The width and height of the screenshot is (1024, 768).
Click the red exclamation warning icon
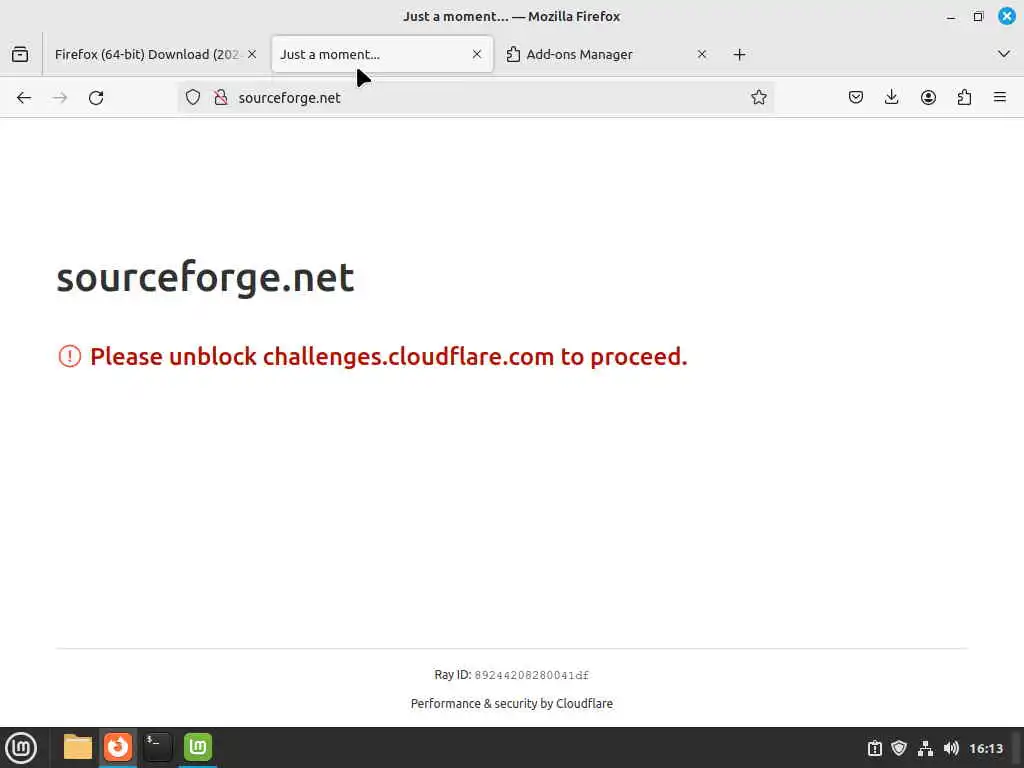tap(70, 357)
